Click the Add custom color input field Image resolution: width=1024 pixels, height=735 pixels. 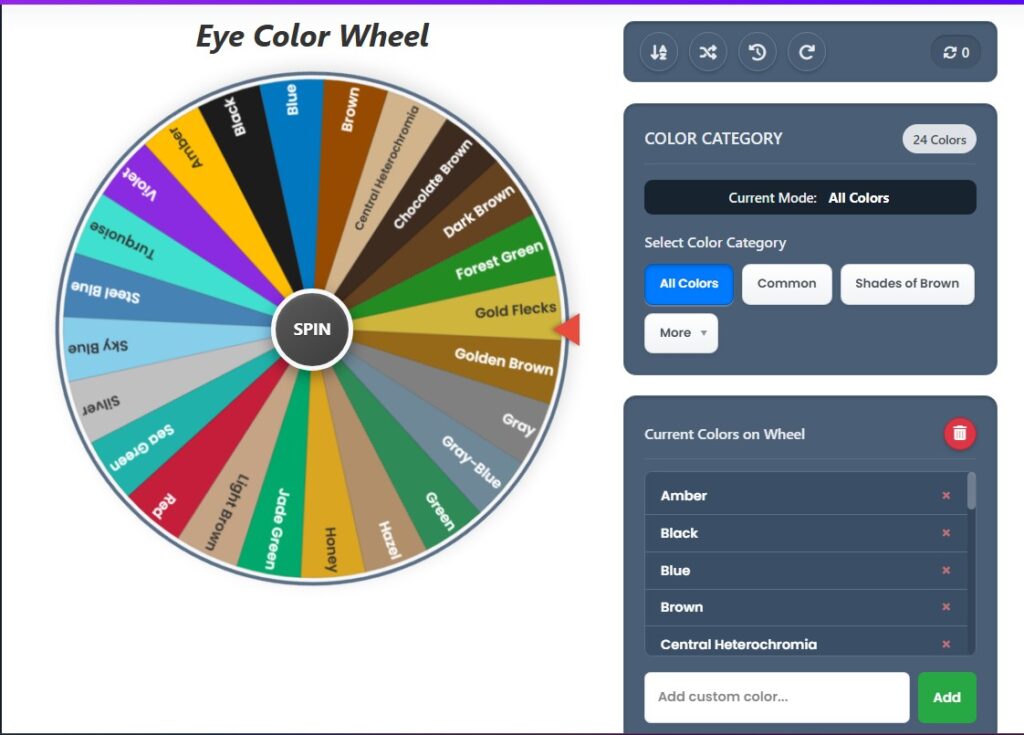pos(776,697)
